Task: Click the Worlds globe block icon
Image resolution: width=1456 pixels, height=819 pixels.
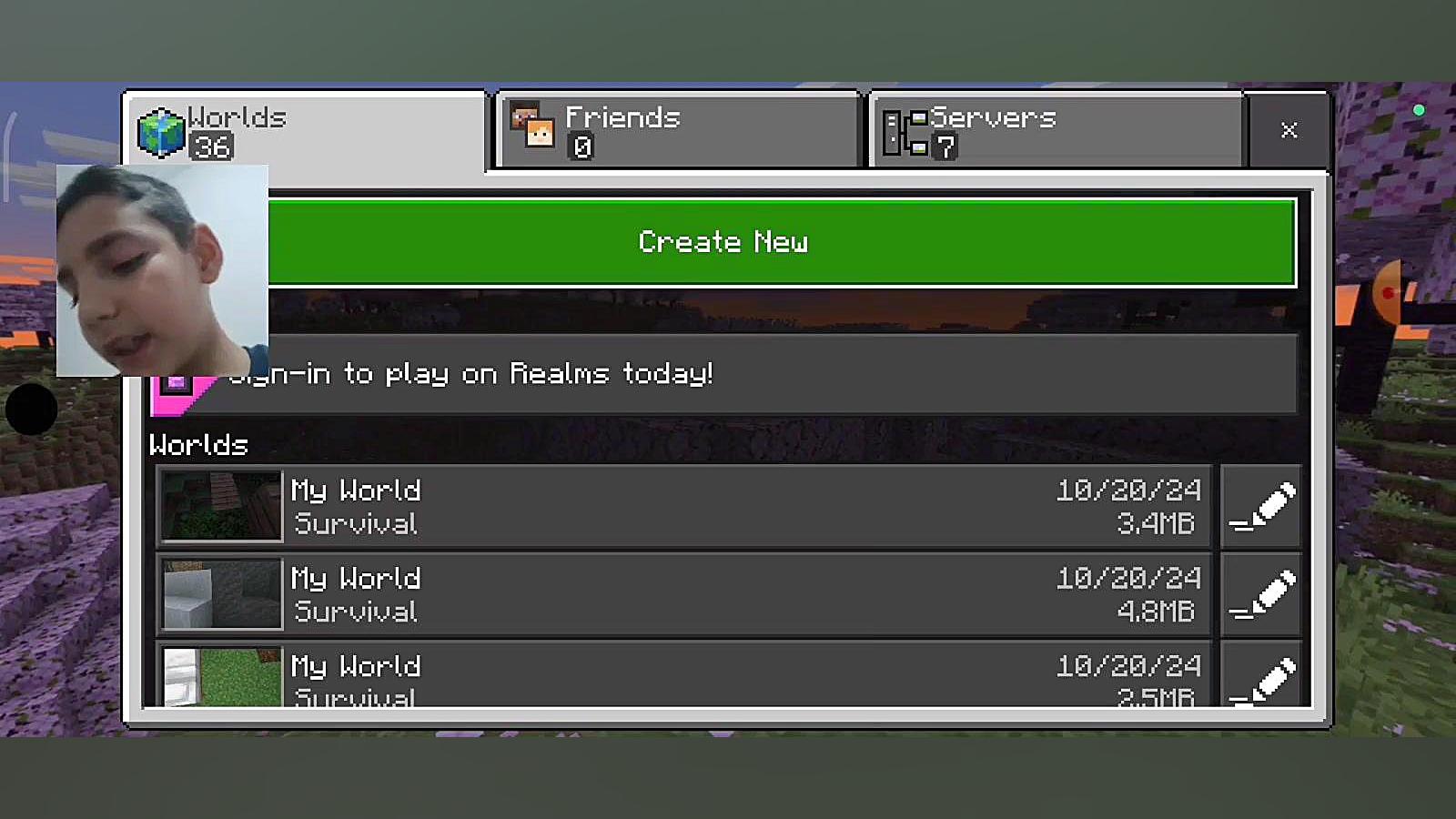Action: pos(161,133)
